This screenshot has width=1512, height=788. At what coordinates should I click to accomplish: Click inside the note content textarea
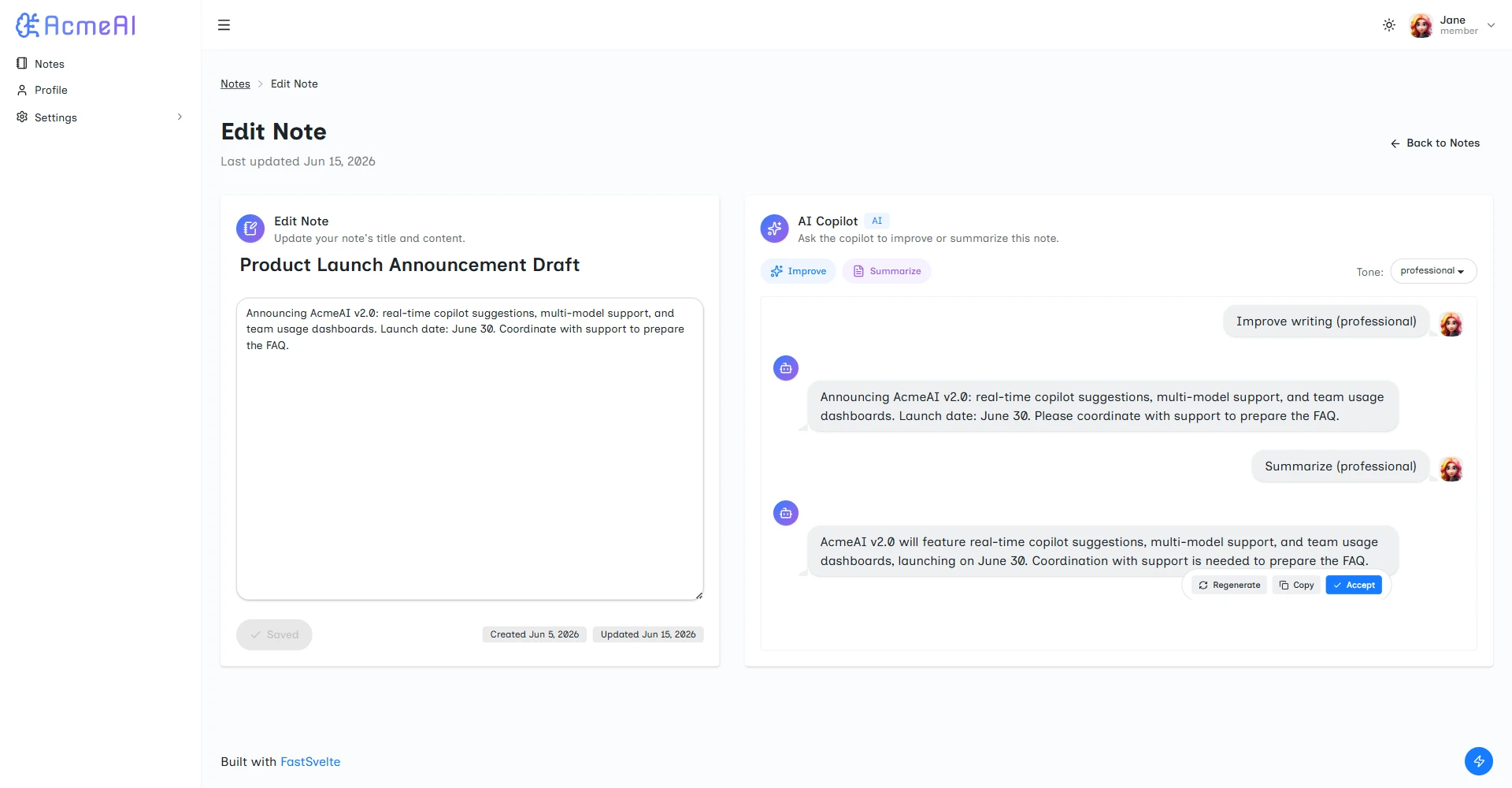tap(469, 448)
